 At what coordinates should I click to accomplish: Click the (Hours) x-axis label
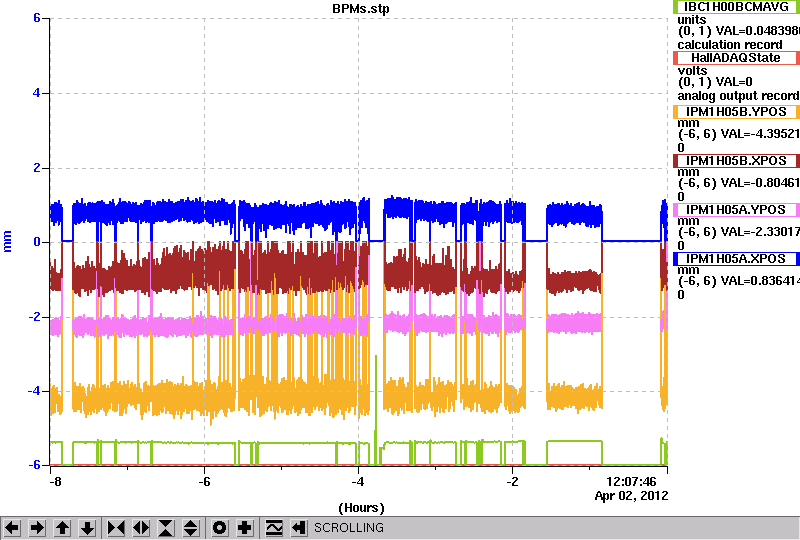tap(361, 508)
